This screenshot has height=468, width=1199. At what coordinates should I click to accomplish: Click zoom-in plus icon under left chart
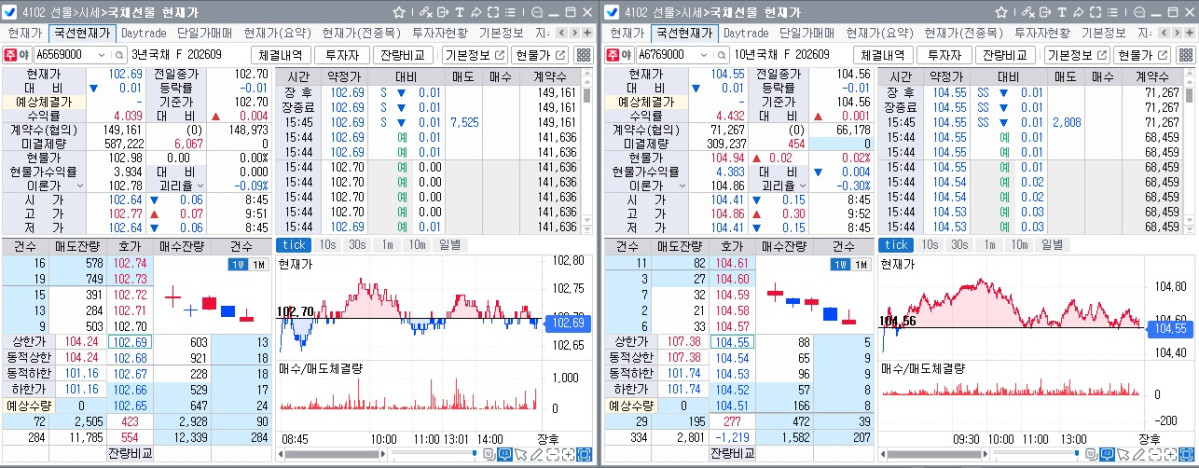(x=567, y=454)
